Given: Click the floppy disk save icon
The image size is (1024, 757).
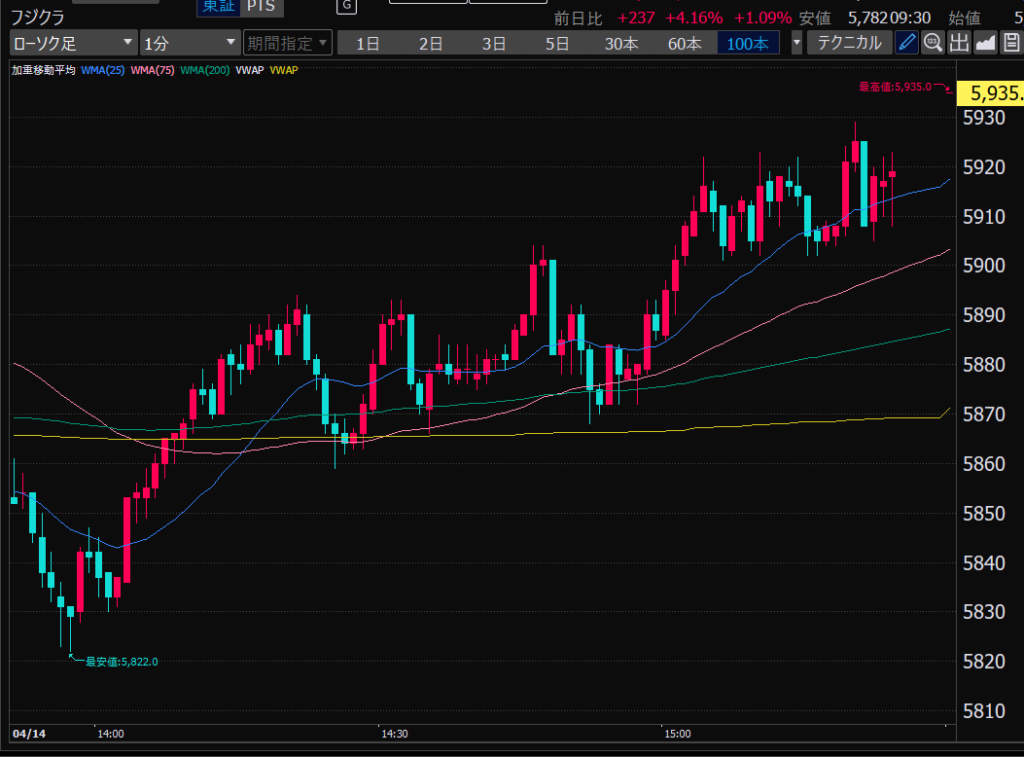Looking at the screenshot, I should pyautogui.click(x=1011, y=42).
